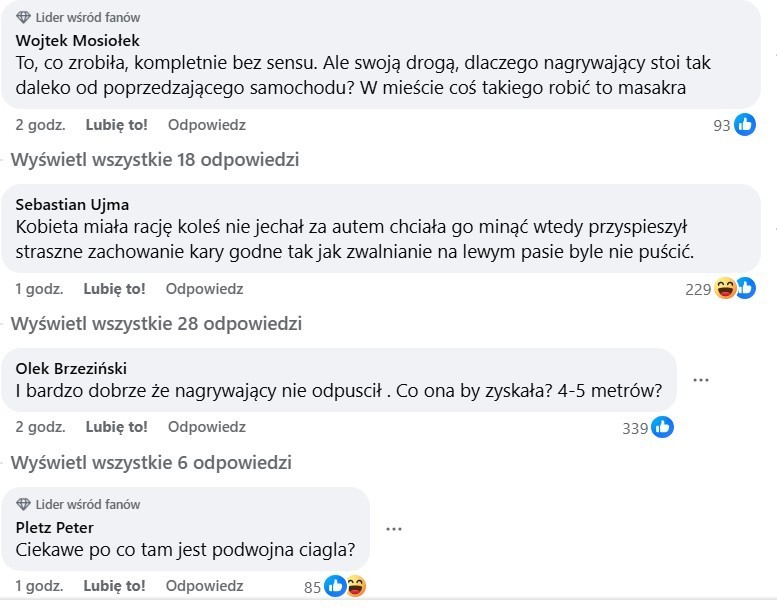Click Odpowiedz under Wojtek Mosiołek's comment
This screenshot has height=616, width=777.
click(206, 125)
